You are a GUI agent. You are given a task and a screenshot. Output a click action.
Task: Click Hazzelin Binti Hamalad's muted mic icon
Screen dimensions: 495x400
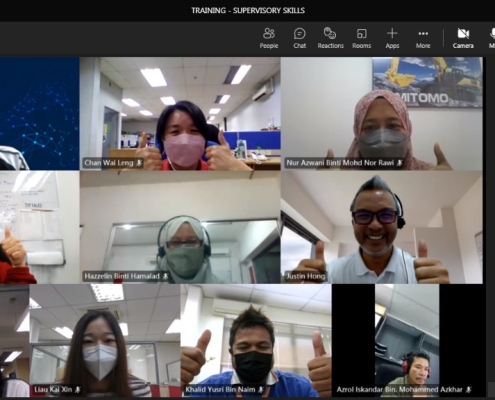click(x=165, y=276)
